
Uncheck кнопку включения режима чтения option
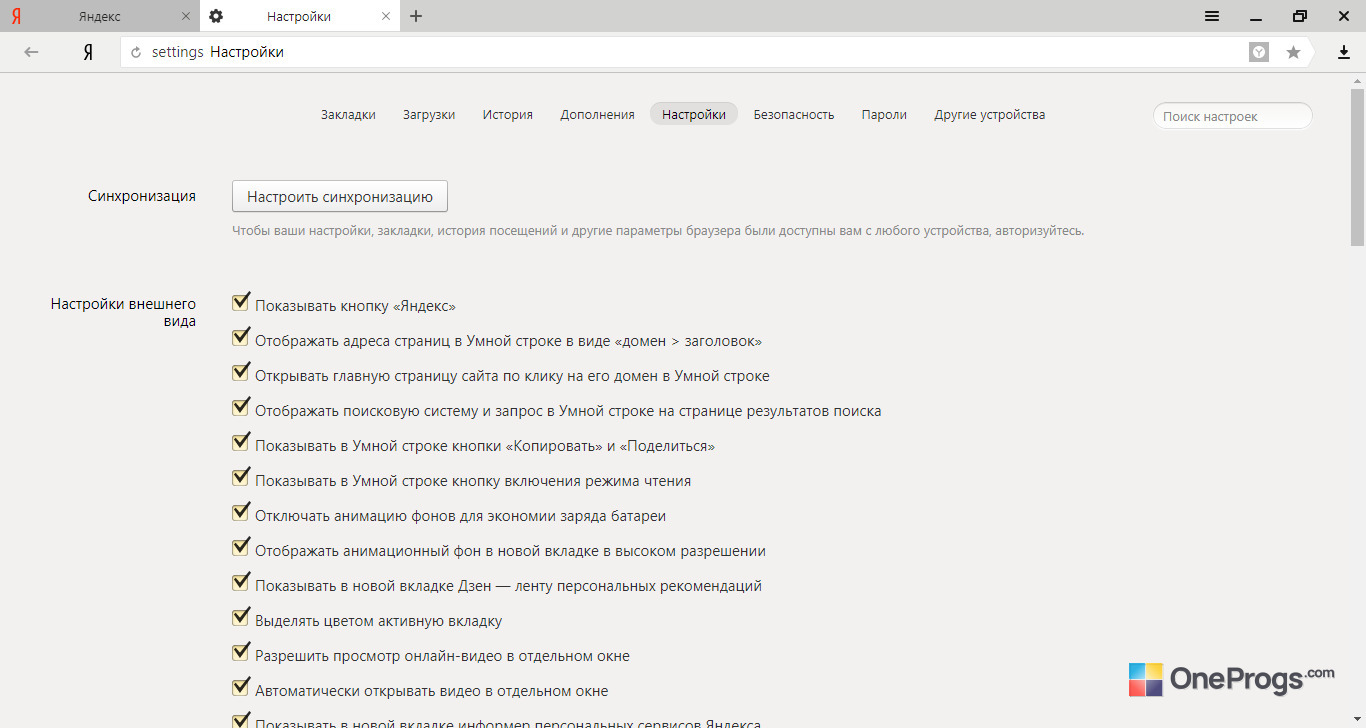pyautogui.click(x=240, y=478)
